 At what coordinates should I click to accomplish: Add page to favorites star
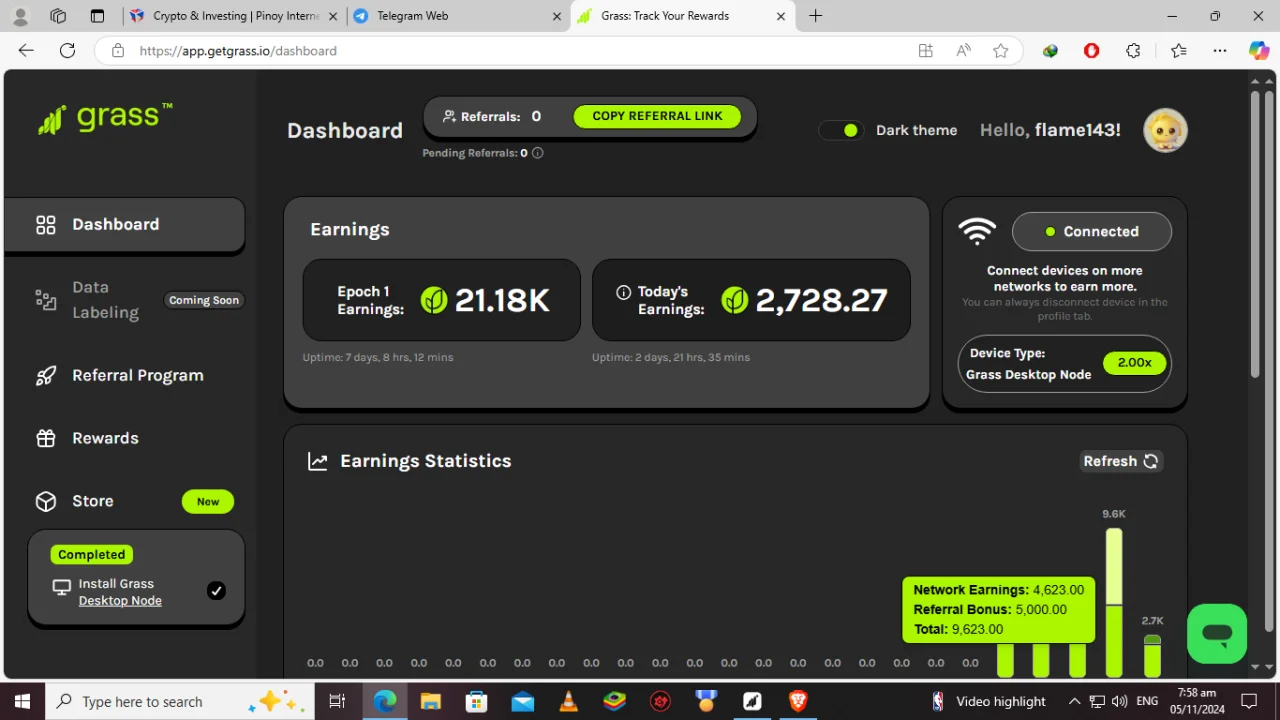tap(1001, 51)
